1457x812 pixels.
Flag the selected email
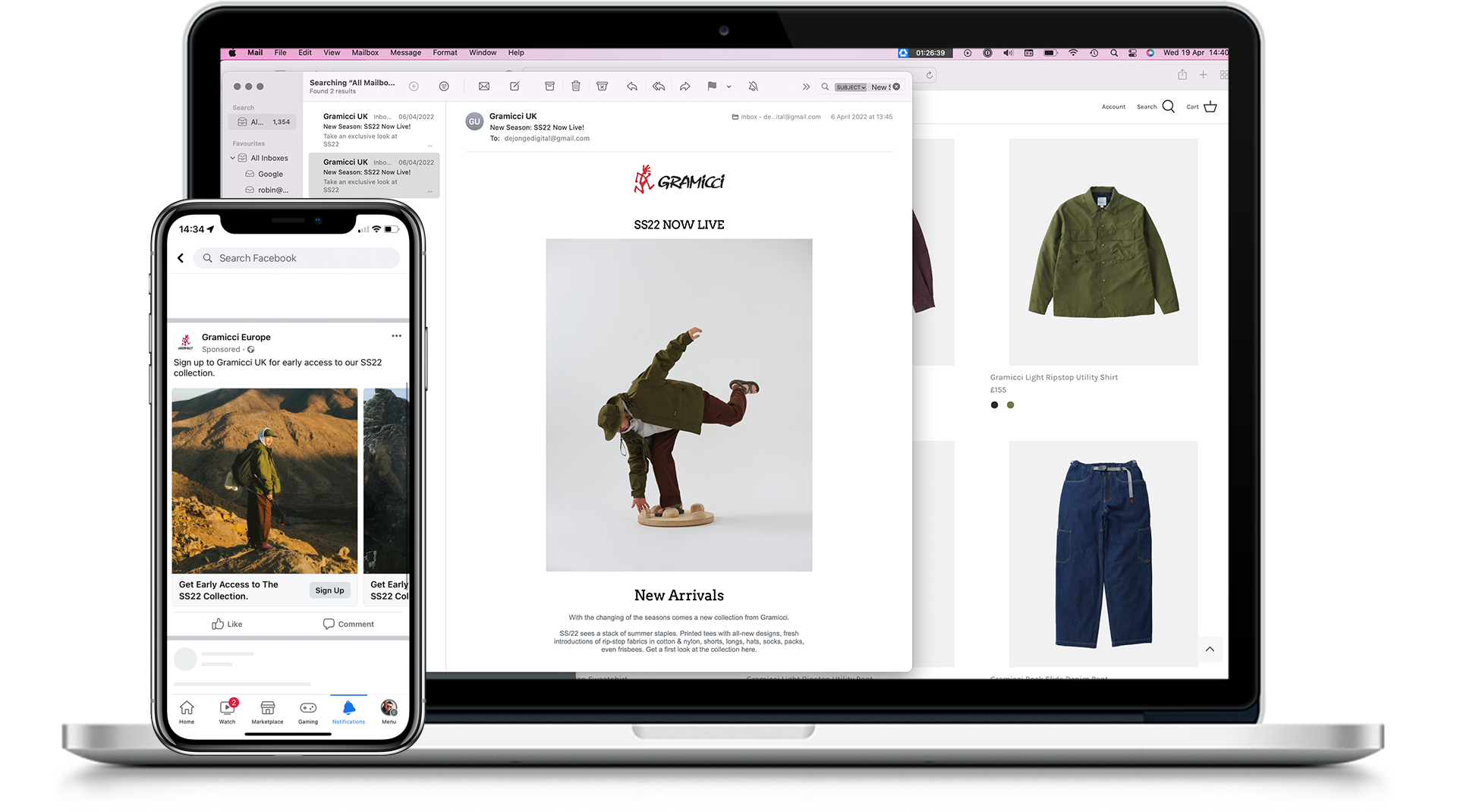[x=712, y=87]
